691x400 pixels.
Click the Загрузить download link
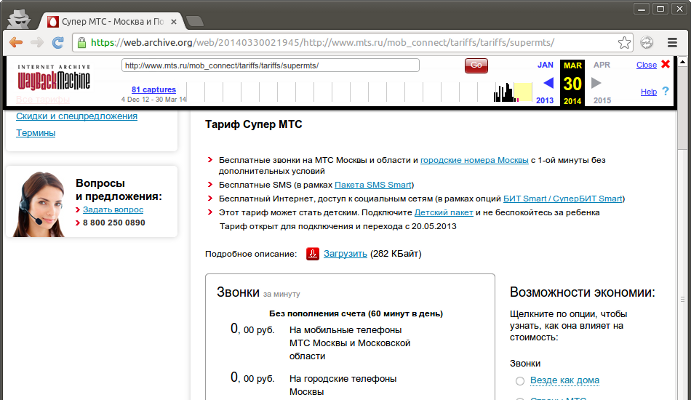click(345, 254)
